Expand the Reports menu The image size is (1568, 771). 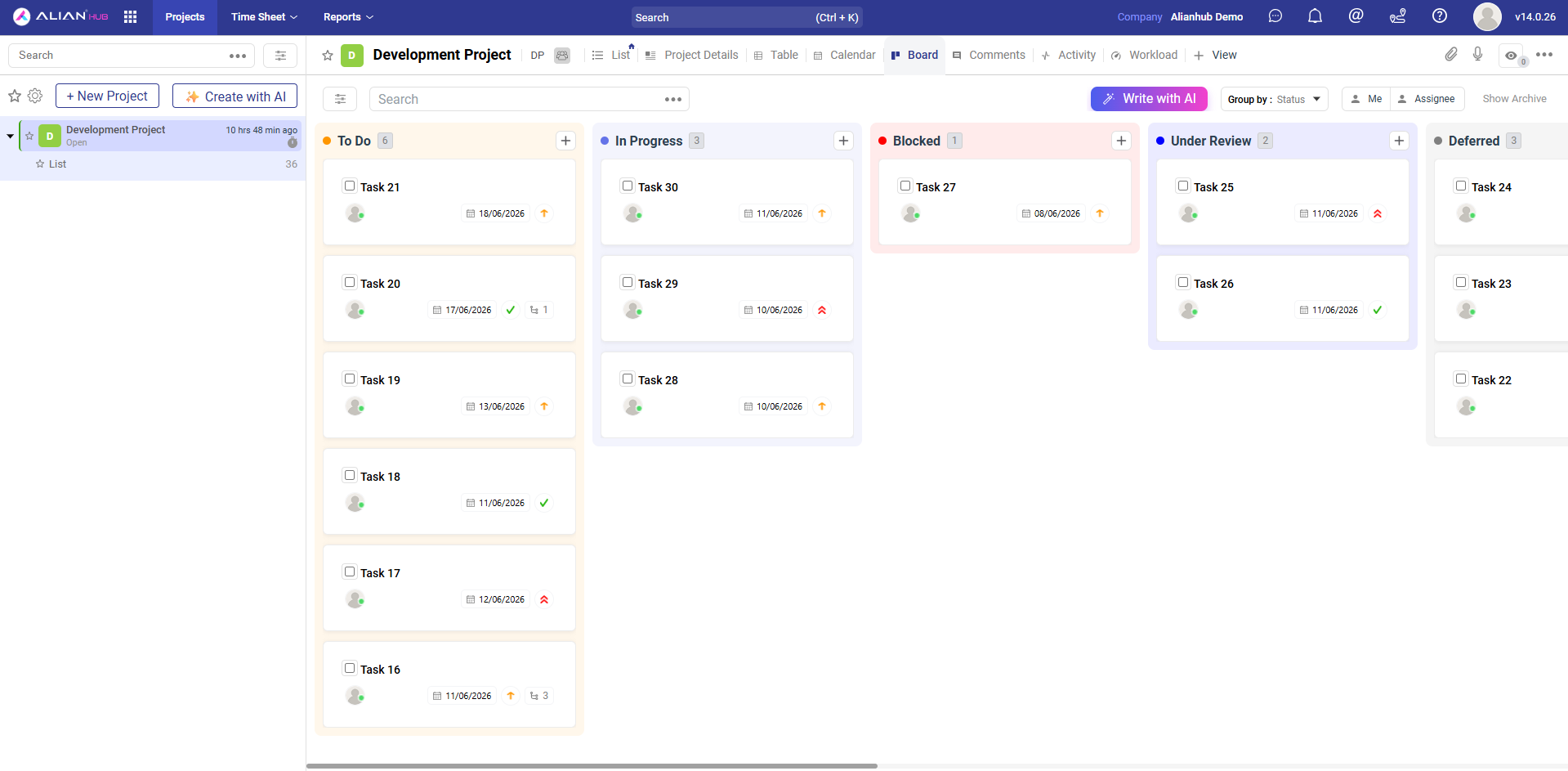348,16
